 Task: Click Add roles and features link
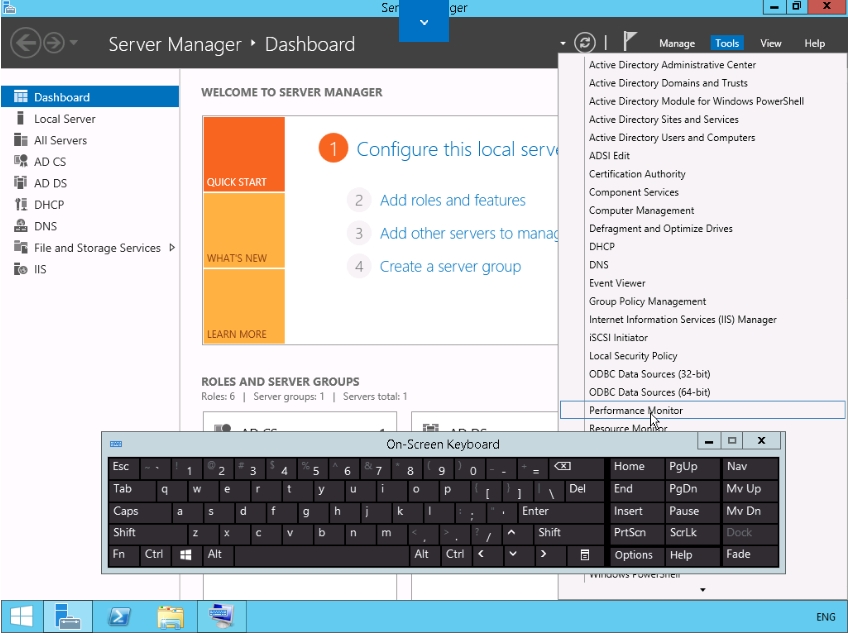[x=452, y=200]
